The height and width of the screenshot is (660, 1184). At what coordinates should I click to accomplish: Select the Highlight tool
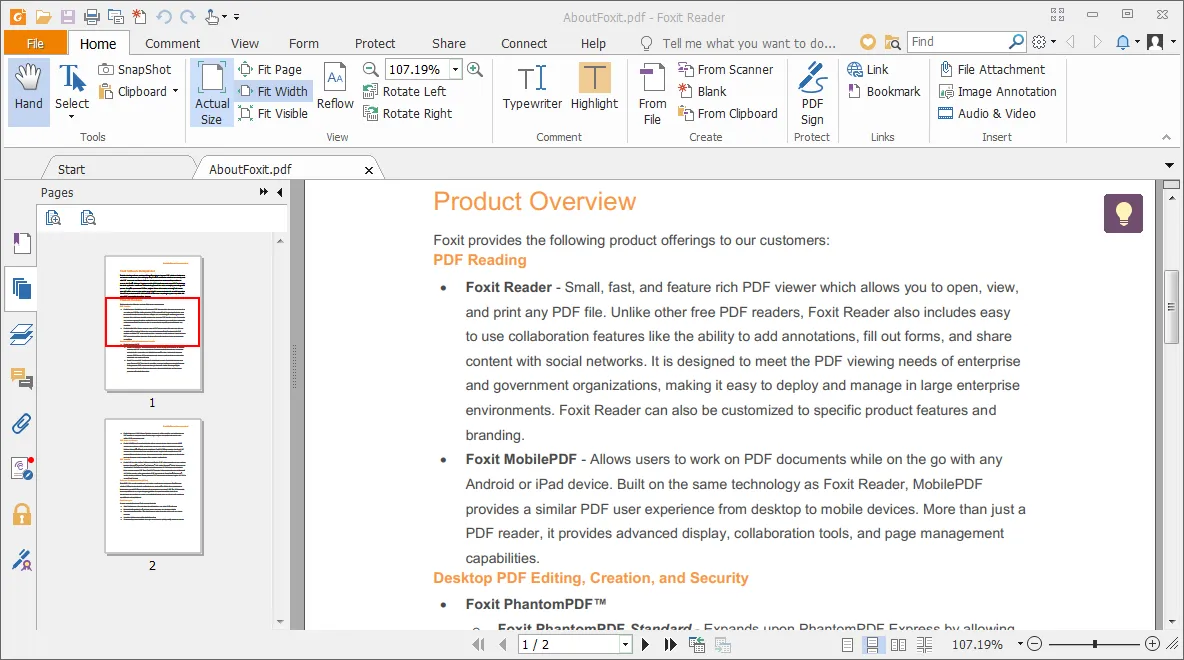coord(594,89)
